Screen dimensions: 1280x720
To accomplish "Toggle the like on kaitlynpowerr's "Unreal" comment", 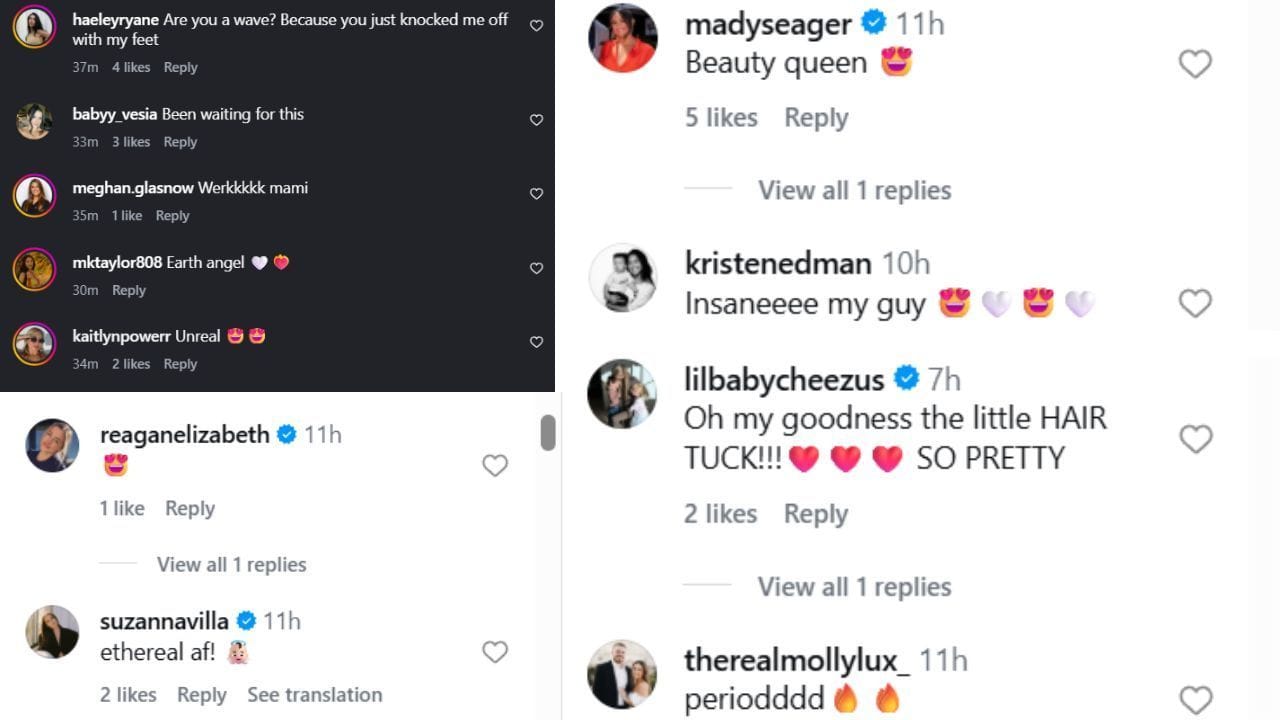I will click(x=536, y=342).
